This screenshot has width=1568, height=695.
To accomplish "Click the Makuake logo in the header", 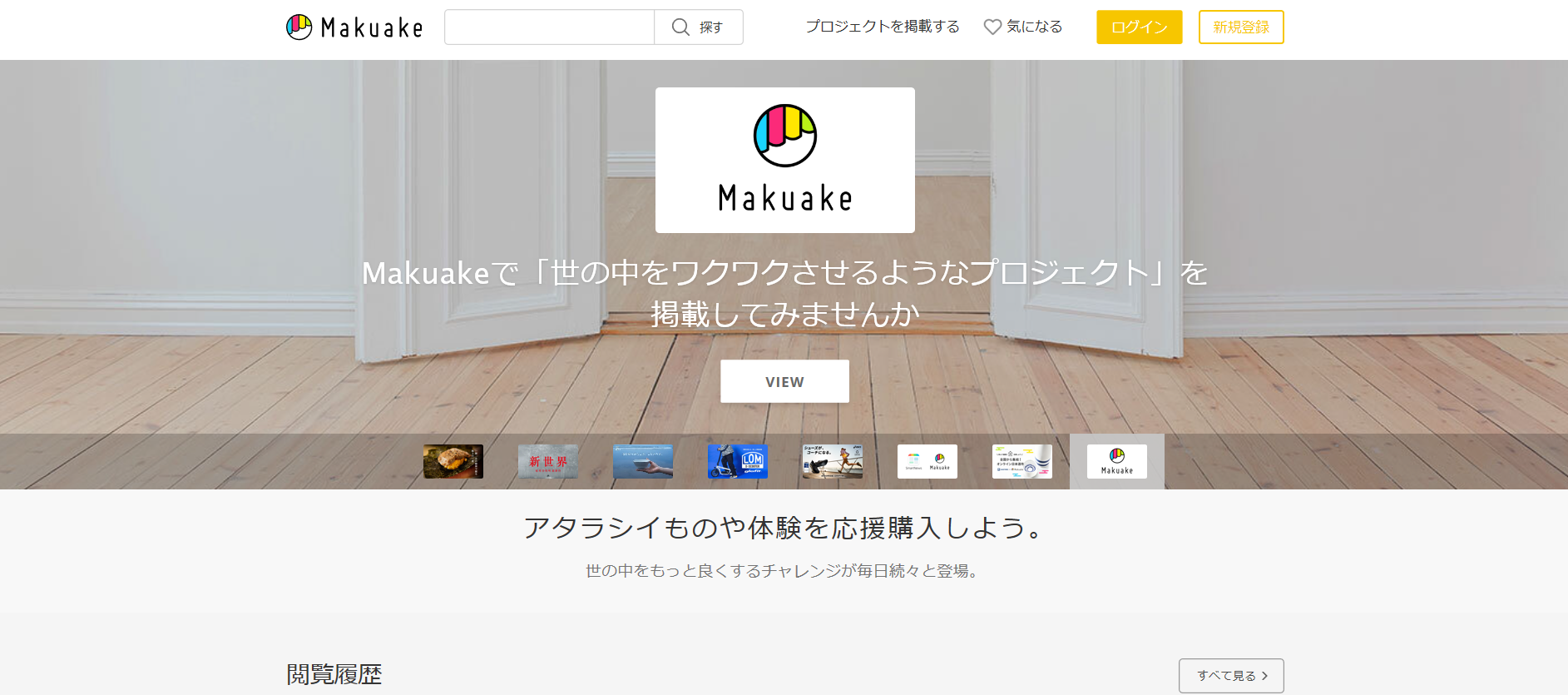I will [354, 27].
